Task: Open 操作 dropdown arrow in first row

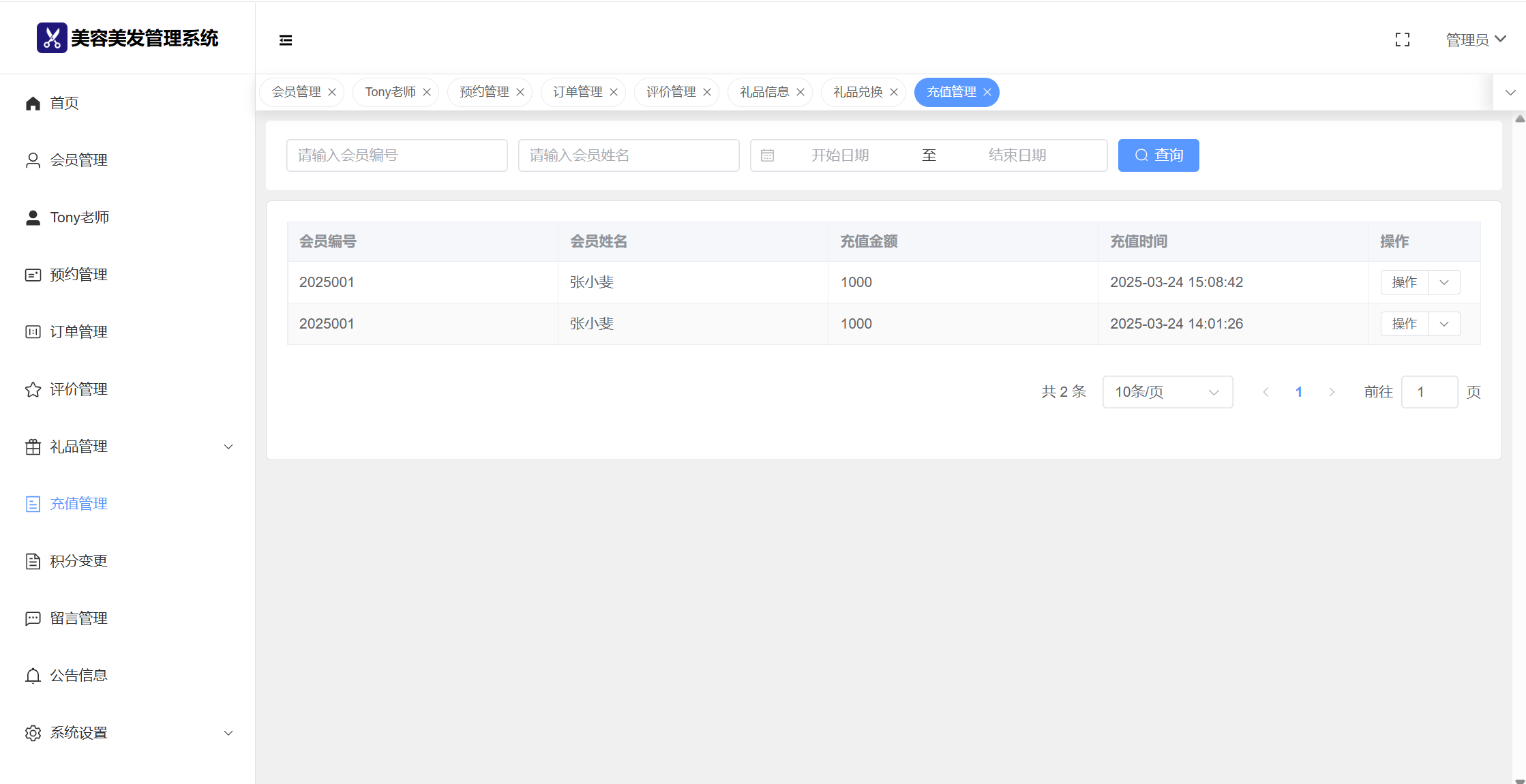Action: coord(1444,282)
